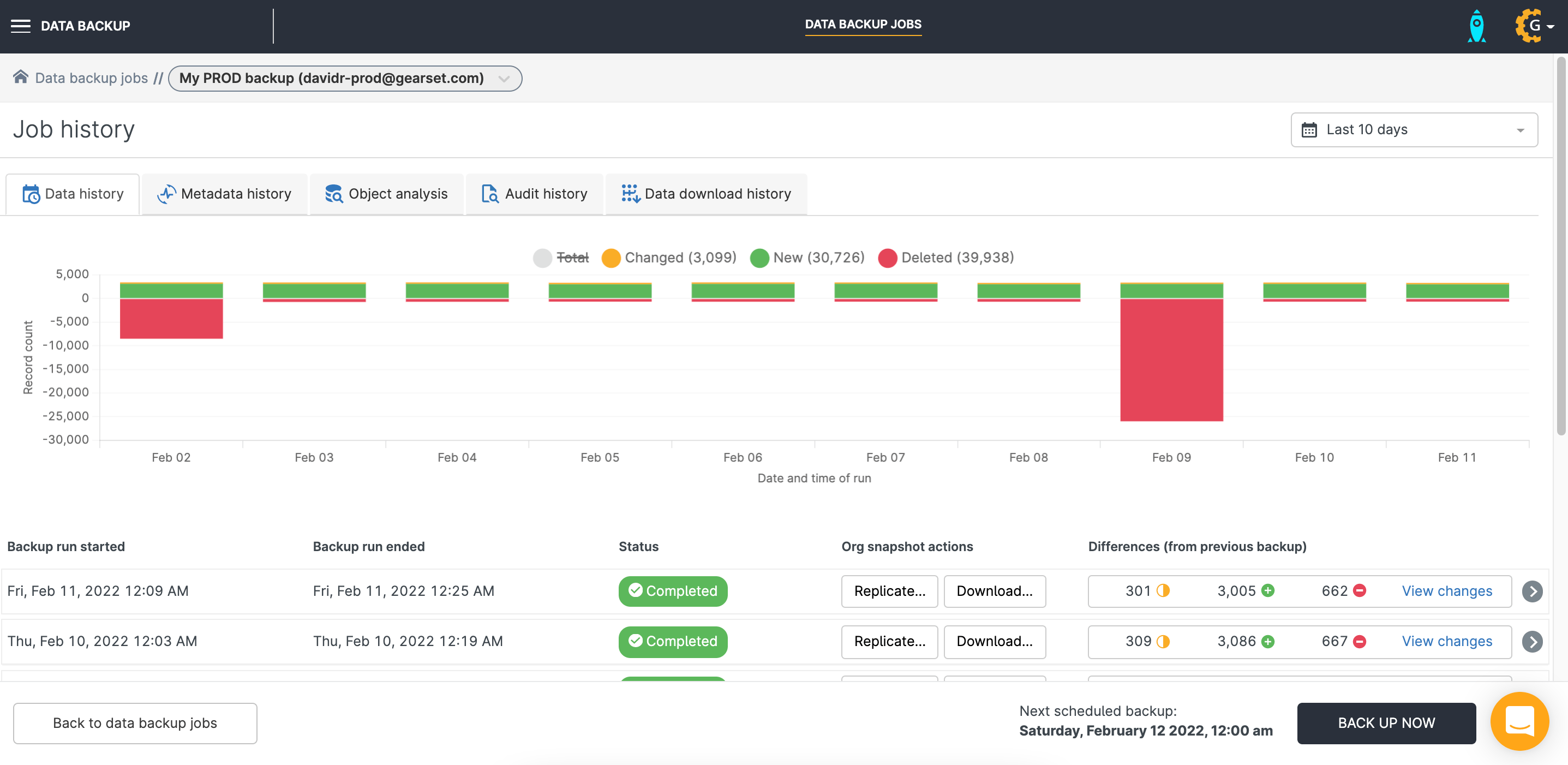
Task: Click the home icon in breadcrumb
Action: click(21, 77)
